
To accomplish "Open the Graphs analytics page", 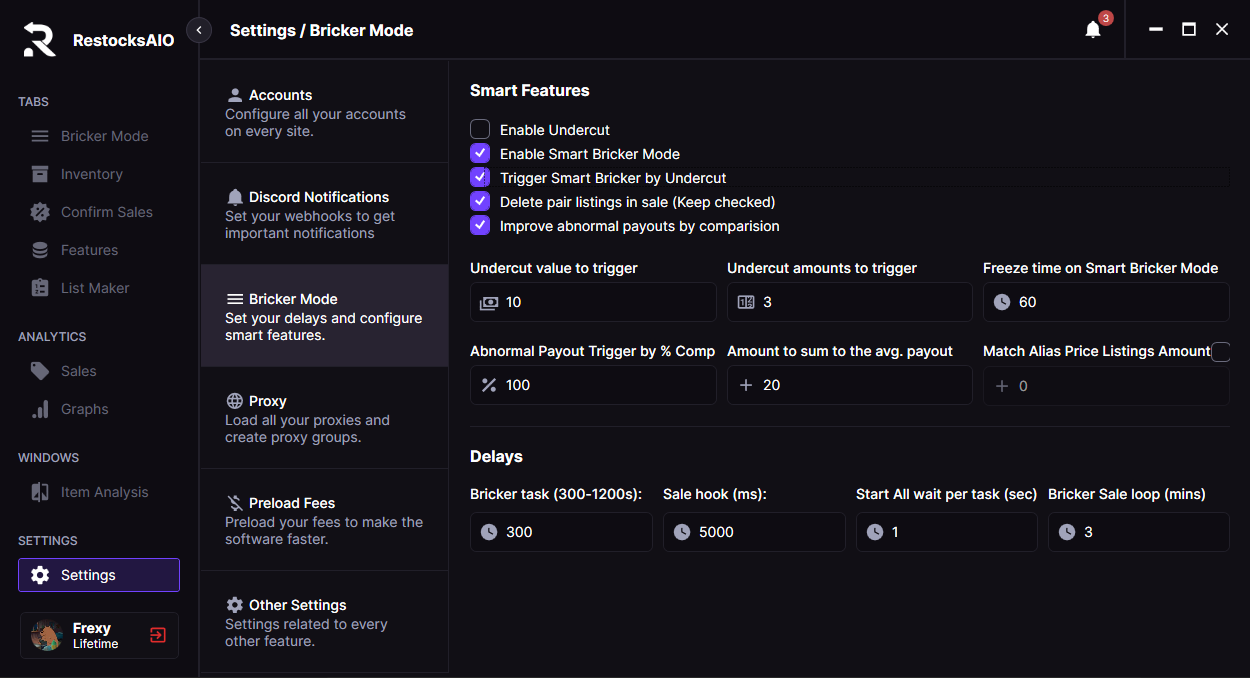I will 84,409.
